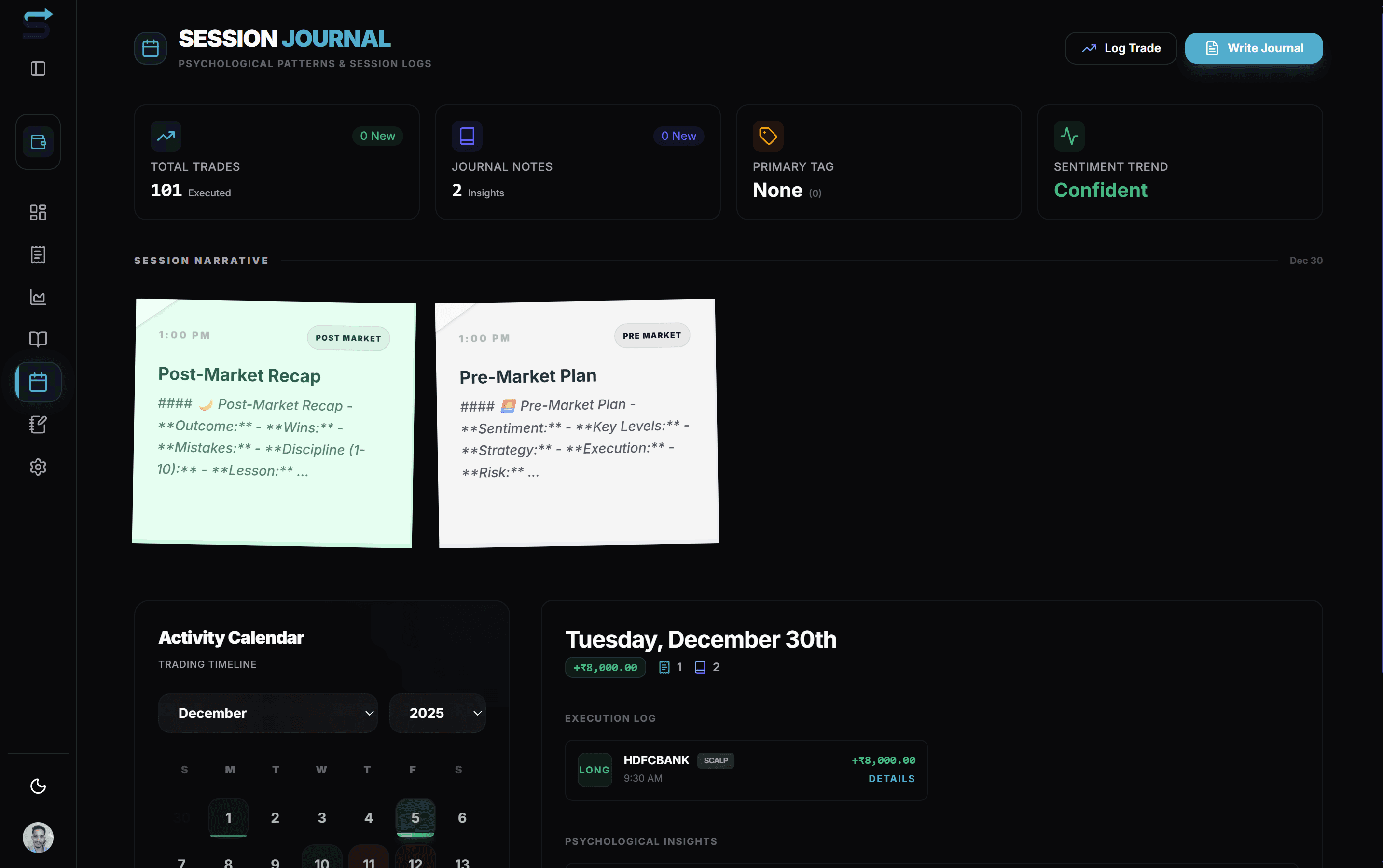
Task: Select day 5 in the Activity Calendar
Action: click(x=415, y=817)
